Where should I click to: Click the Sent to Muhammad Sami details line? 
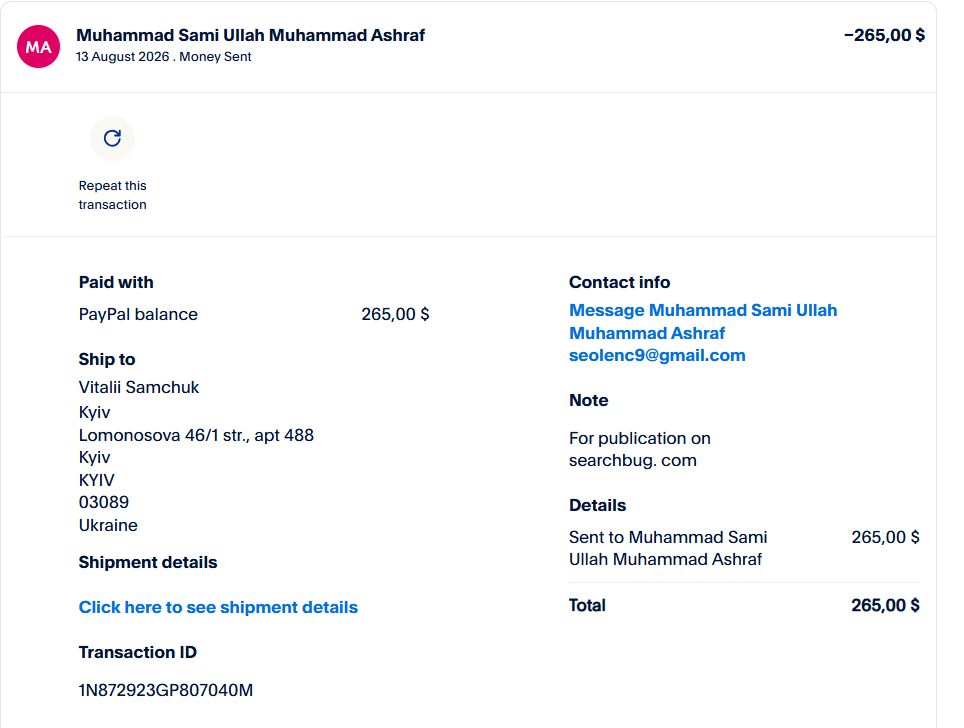click(x=668, y=548)
